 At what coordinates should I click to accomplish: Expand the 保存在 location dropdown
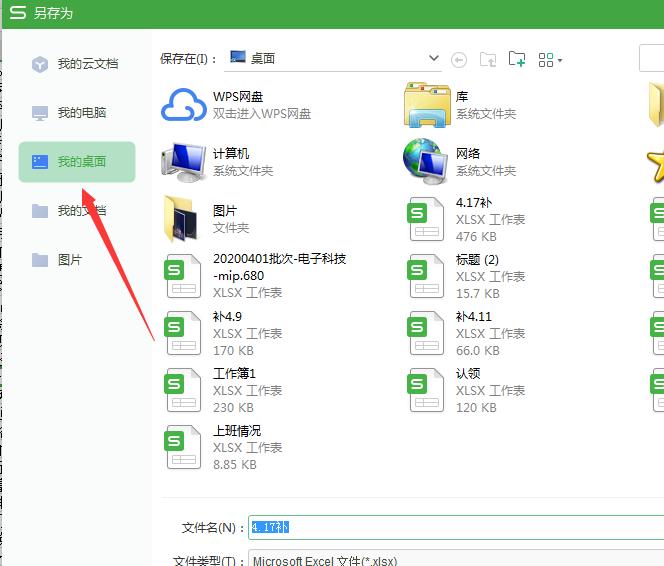coord(434,58)
